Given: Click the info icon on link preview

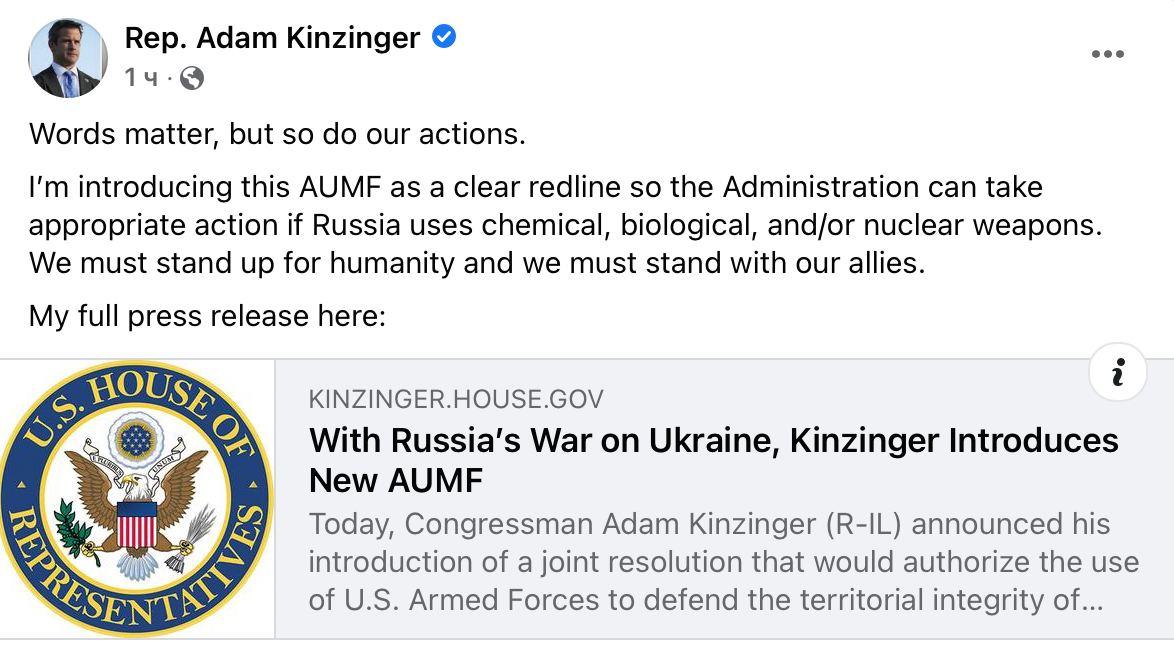Looking at the screenshot, I should tap(1117, 373).
